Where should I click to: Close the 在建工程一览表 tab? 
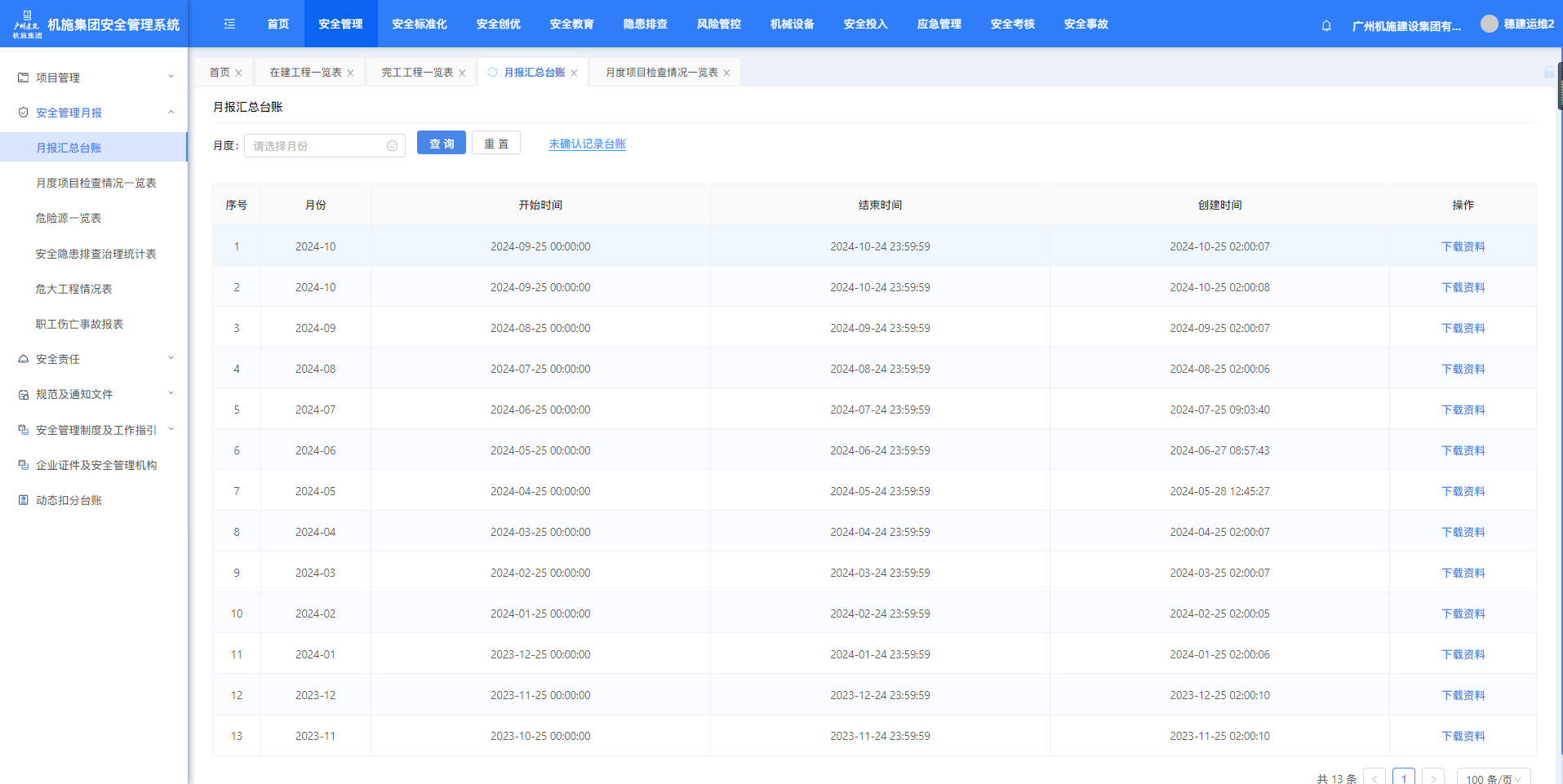[350, 73]
